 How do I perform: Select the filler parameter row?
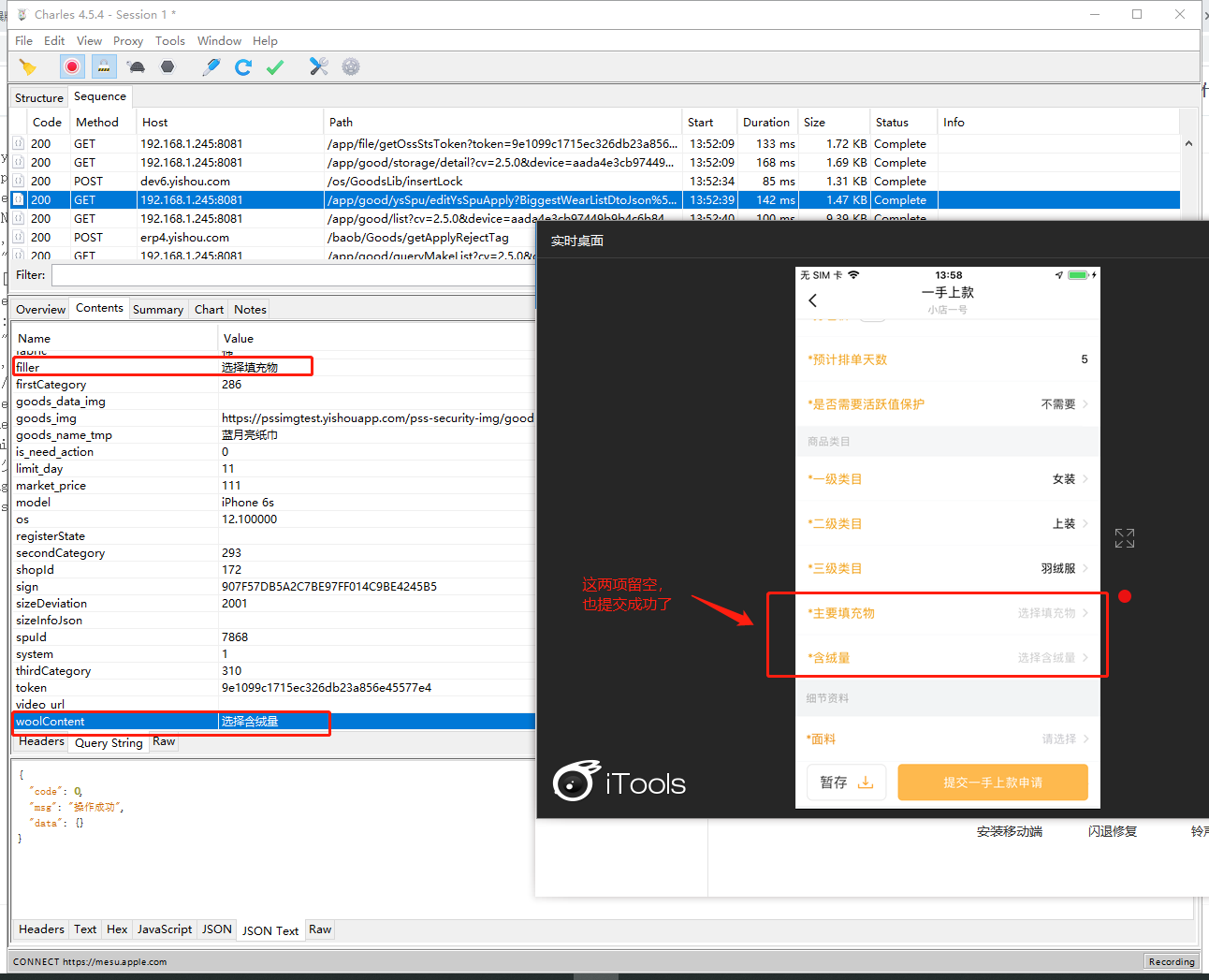click(x=273, y=368)
